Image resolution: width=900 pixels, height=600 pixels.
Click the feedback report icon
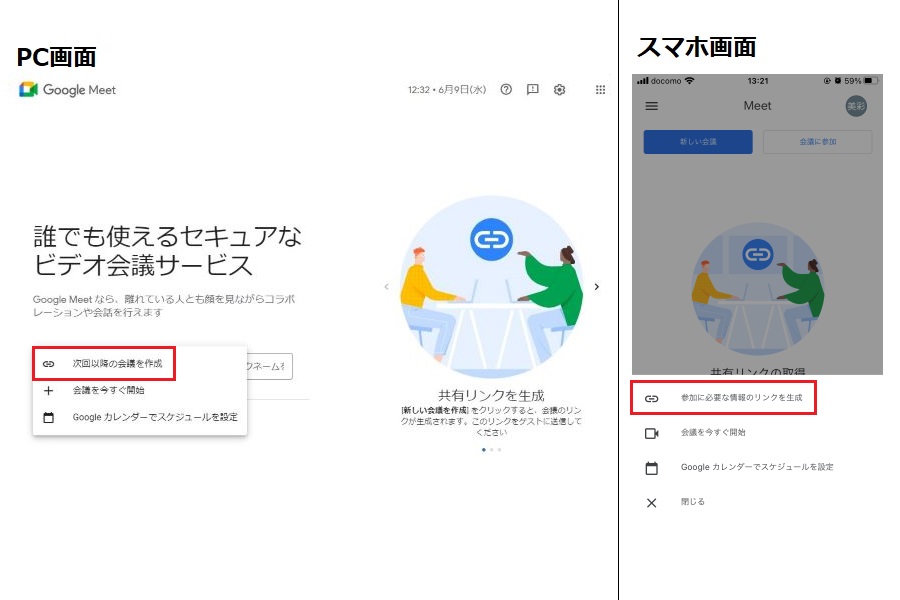533,89
